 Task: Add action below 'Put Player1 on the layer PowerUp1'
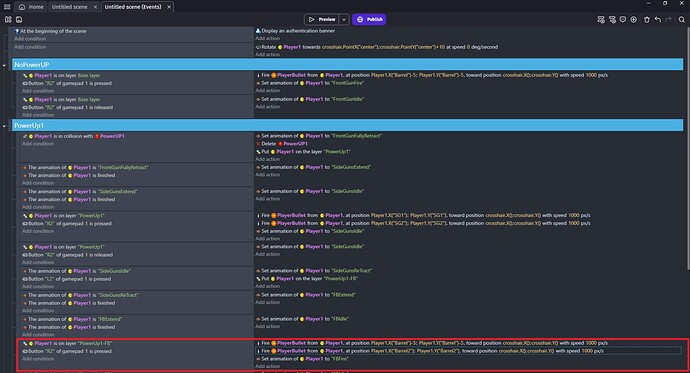click(268, 159)
